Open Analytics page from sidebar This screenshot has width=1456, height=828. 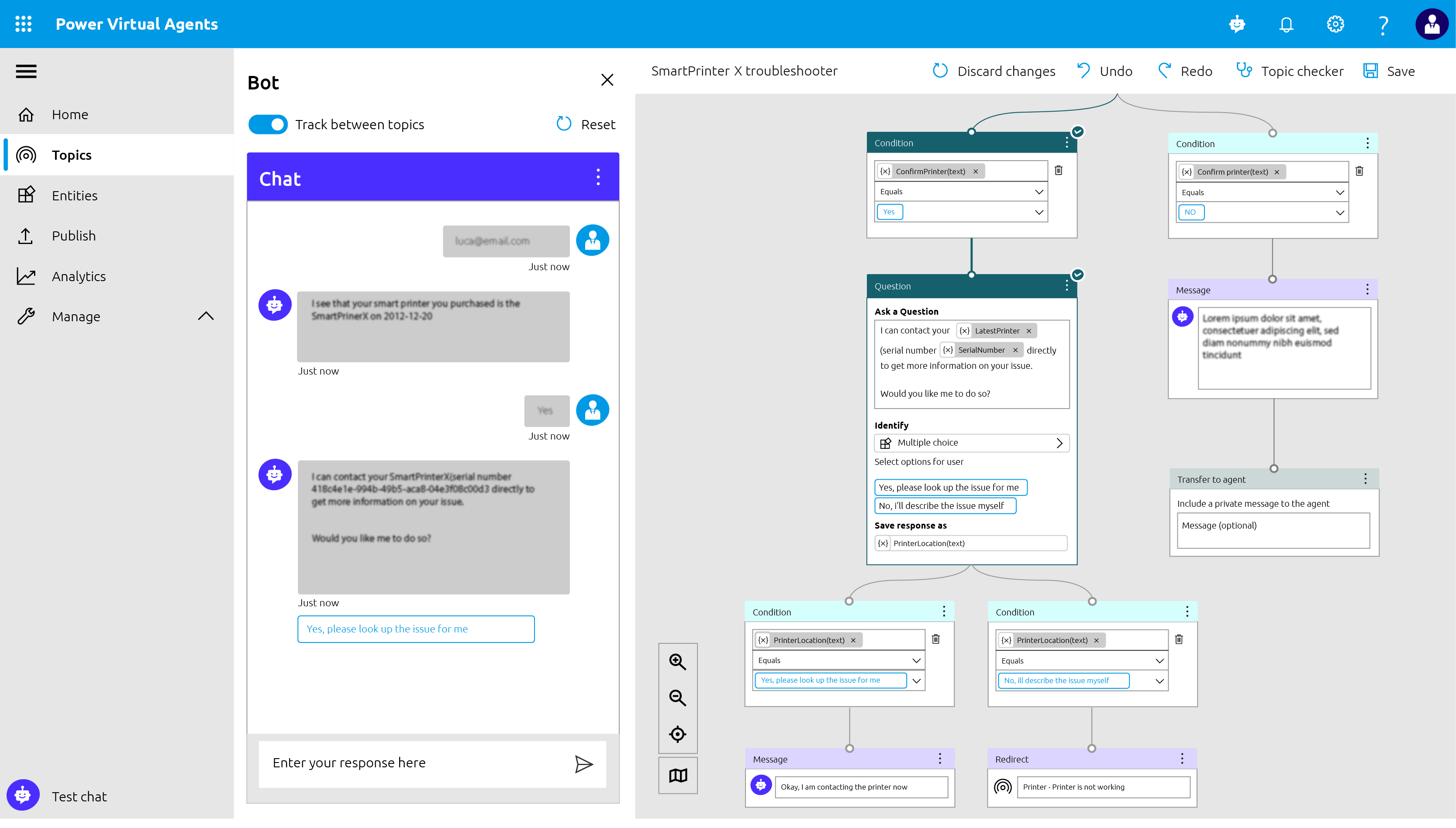point(79,276)
